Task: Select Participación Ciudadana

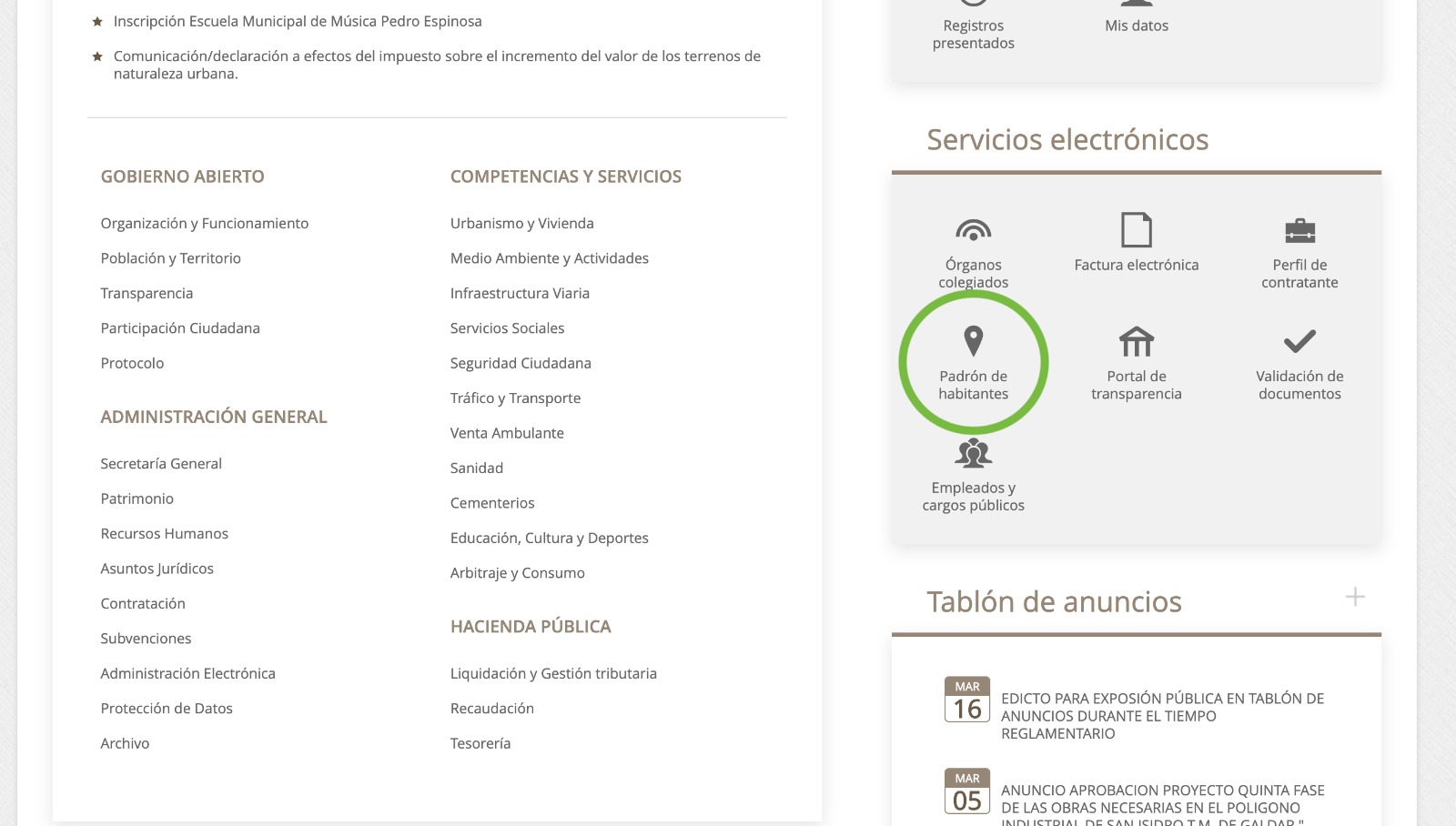Action: point(180,328)
